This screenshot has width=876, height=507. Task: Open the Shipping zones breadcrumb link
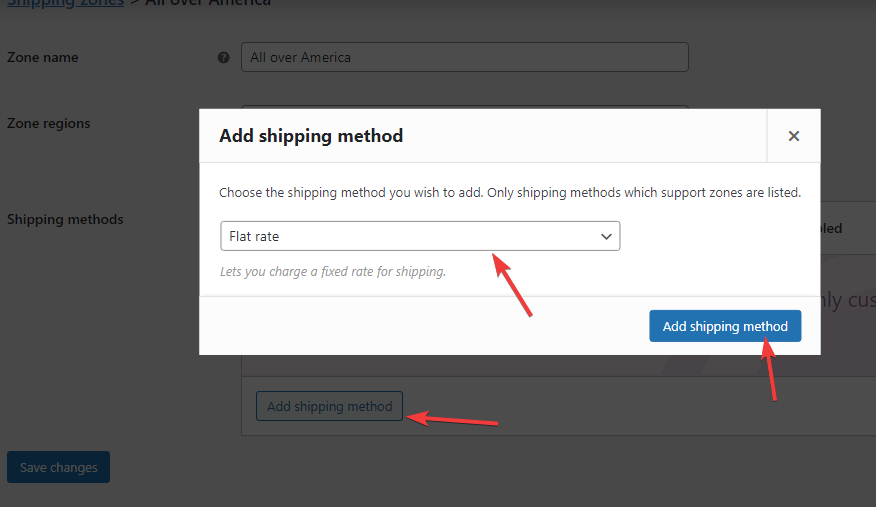(x=65, y=3)
